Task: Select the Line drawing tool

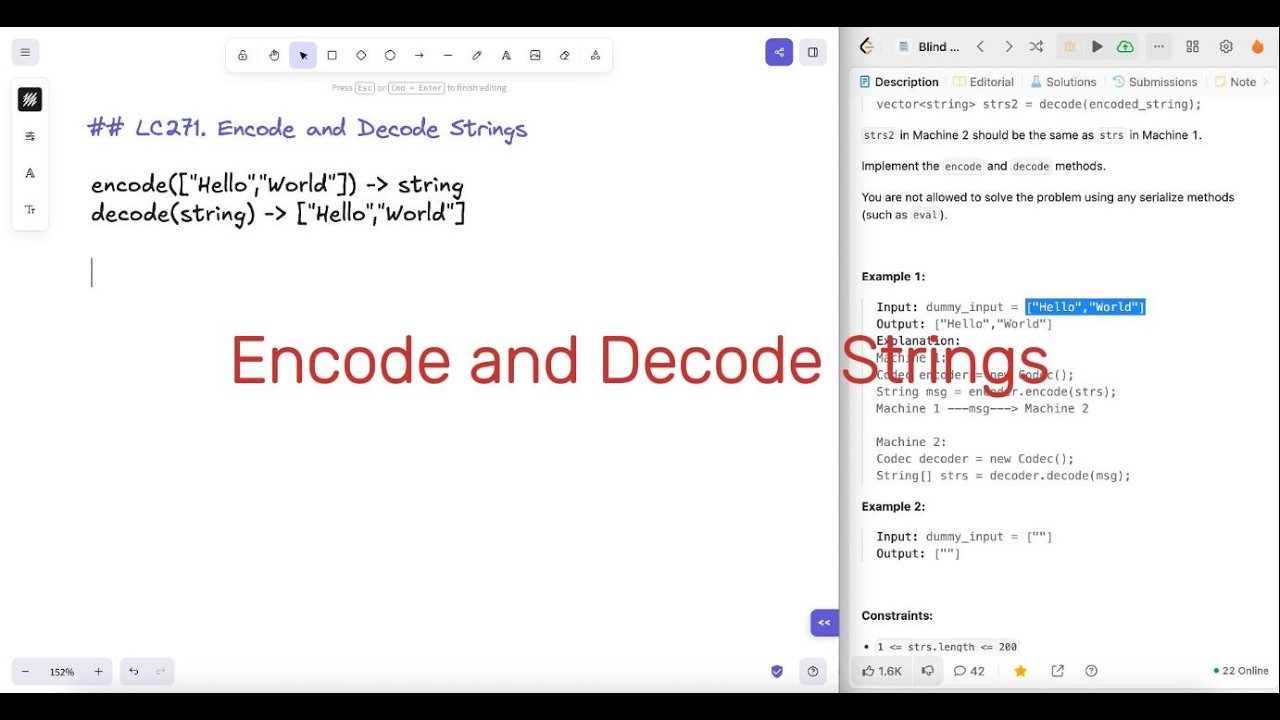Action: pyautogui.click(x=448, y=55)
